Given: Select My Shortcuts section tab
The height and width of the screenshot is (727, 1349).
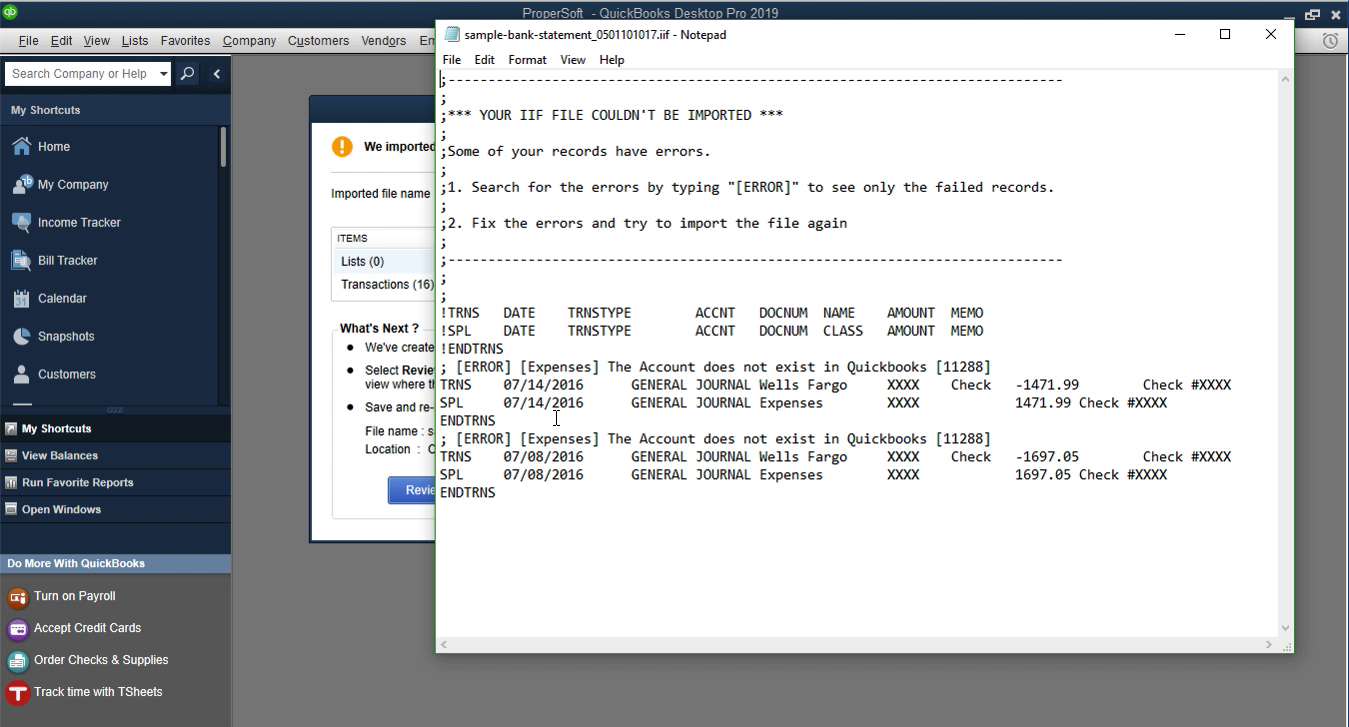Looking at the screenshot, I should [115, 428].
